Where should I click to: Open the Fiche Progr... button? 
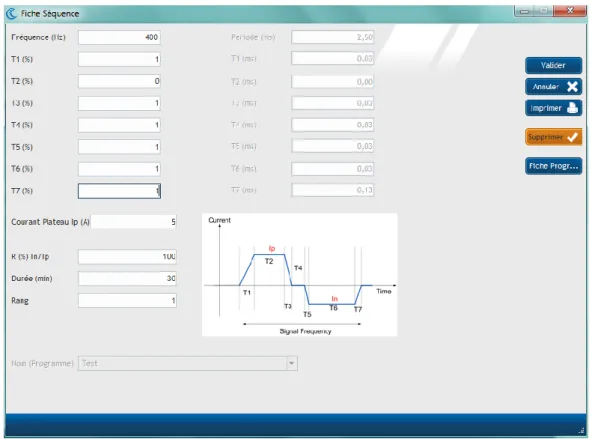pyautogui.click(x=553, y=166)
